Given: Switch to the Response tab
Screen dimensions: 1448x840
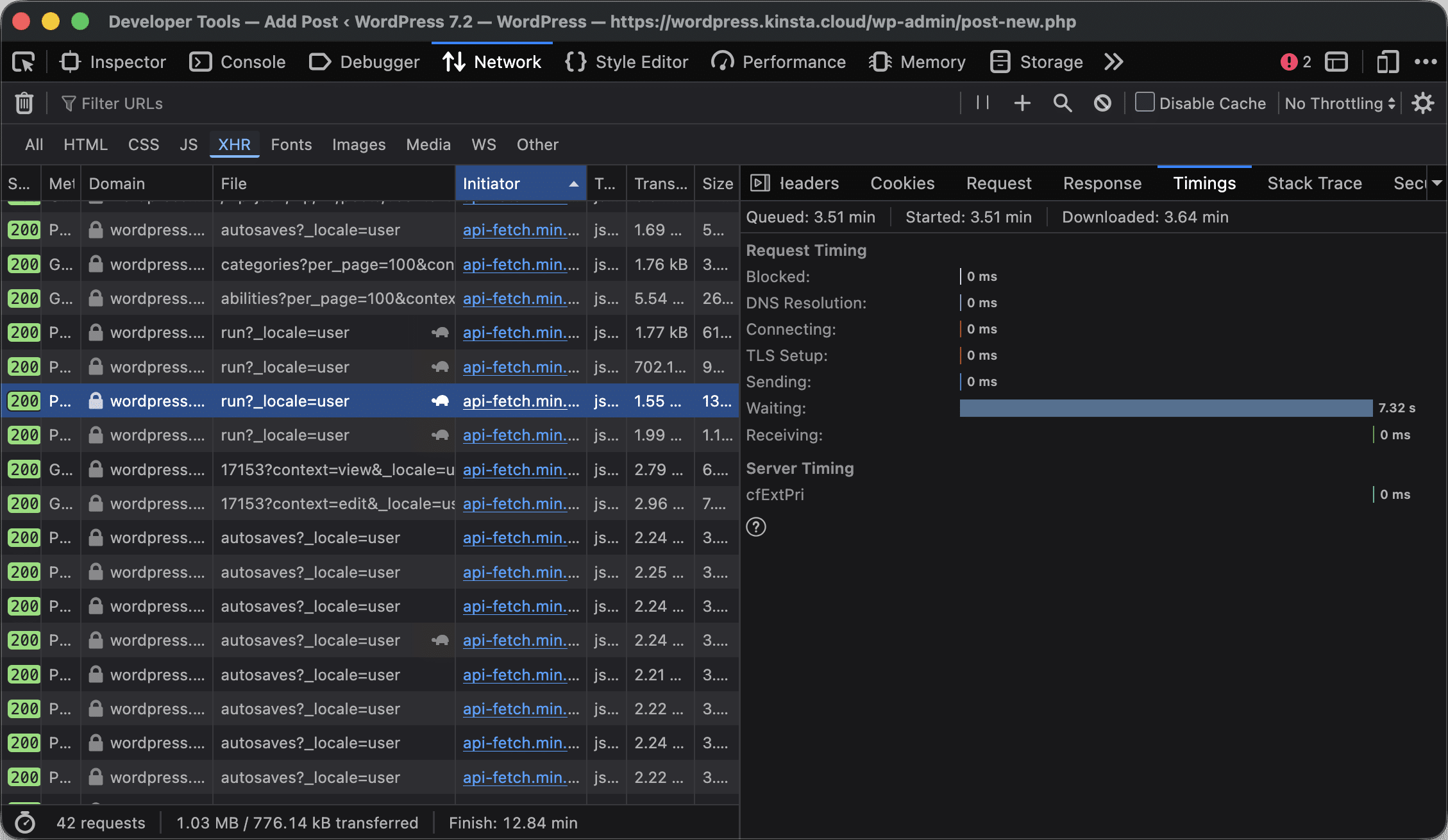Looking at the screenshot, I should pos(1102,183).
